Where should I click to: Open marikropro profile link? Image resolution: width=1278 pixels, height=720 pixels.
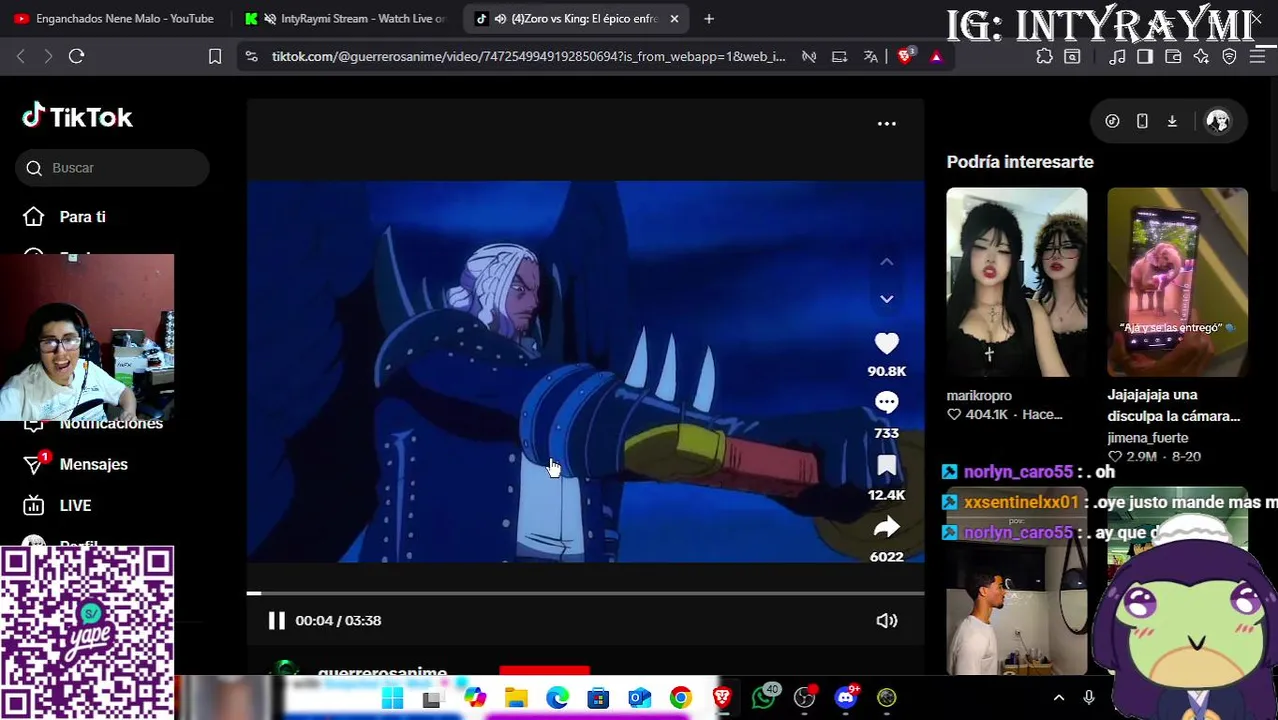tap(979, 396)
